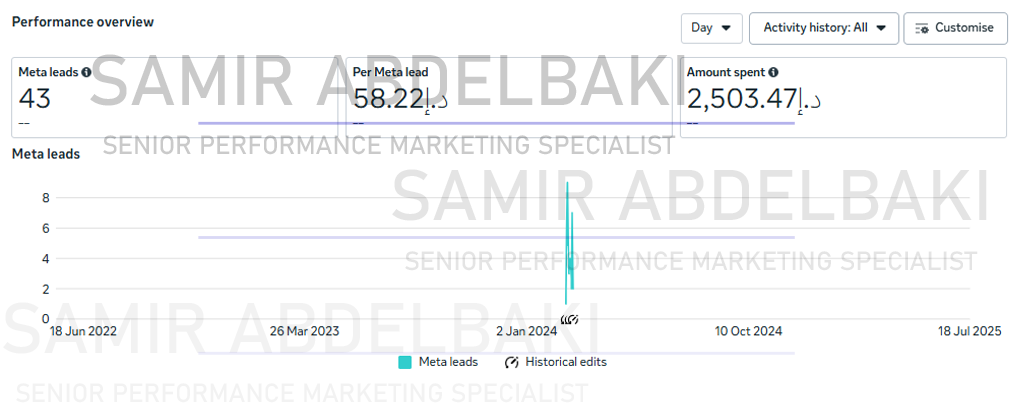Viewport: 1015px width, 413px height.
Task: Click the 43 Meta leads value
Action: click(35, 99)
